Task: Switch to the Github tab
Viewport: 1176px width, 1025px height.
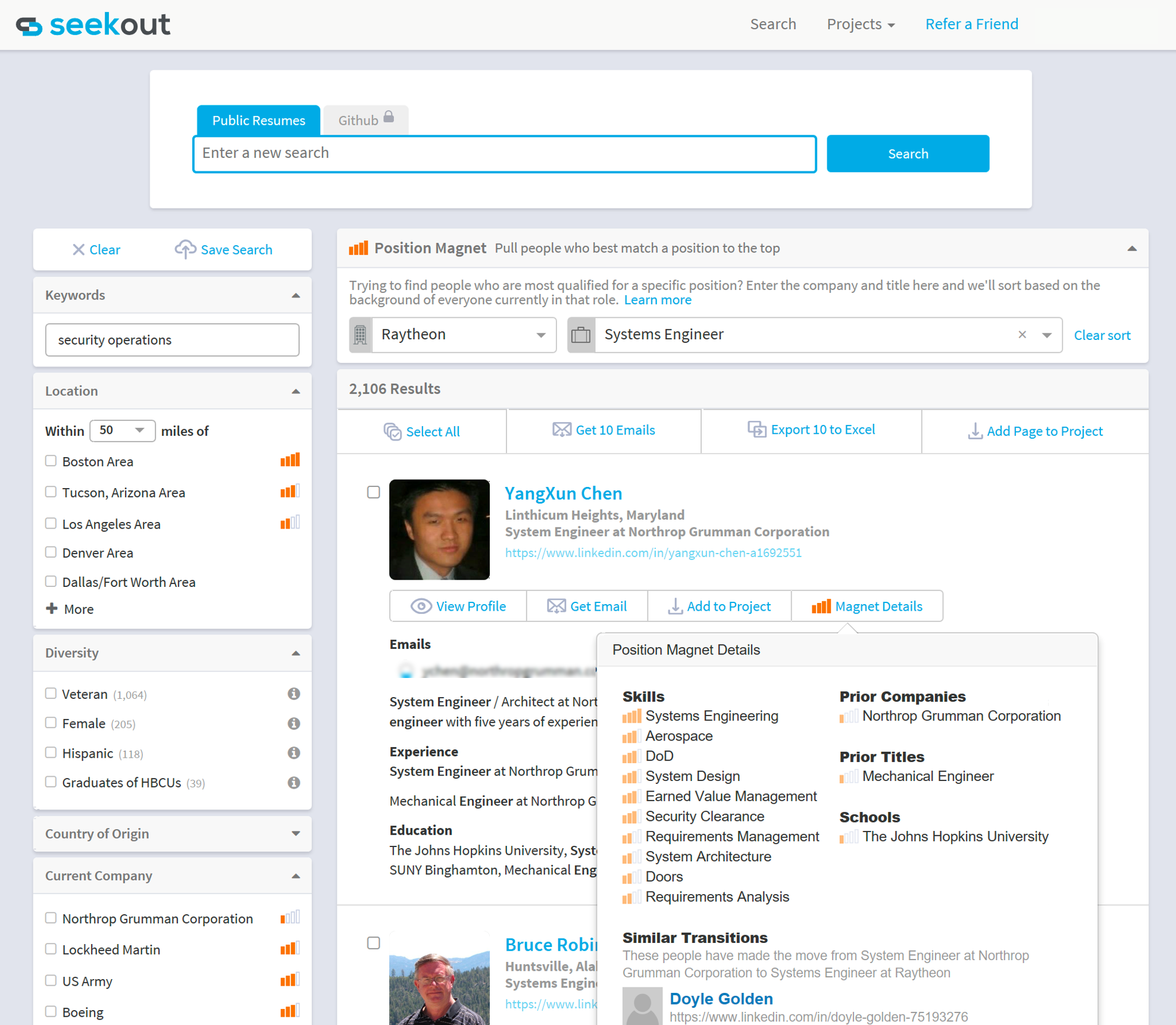Action: click(x=365, y=120)
